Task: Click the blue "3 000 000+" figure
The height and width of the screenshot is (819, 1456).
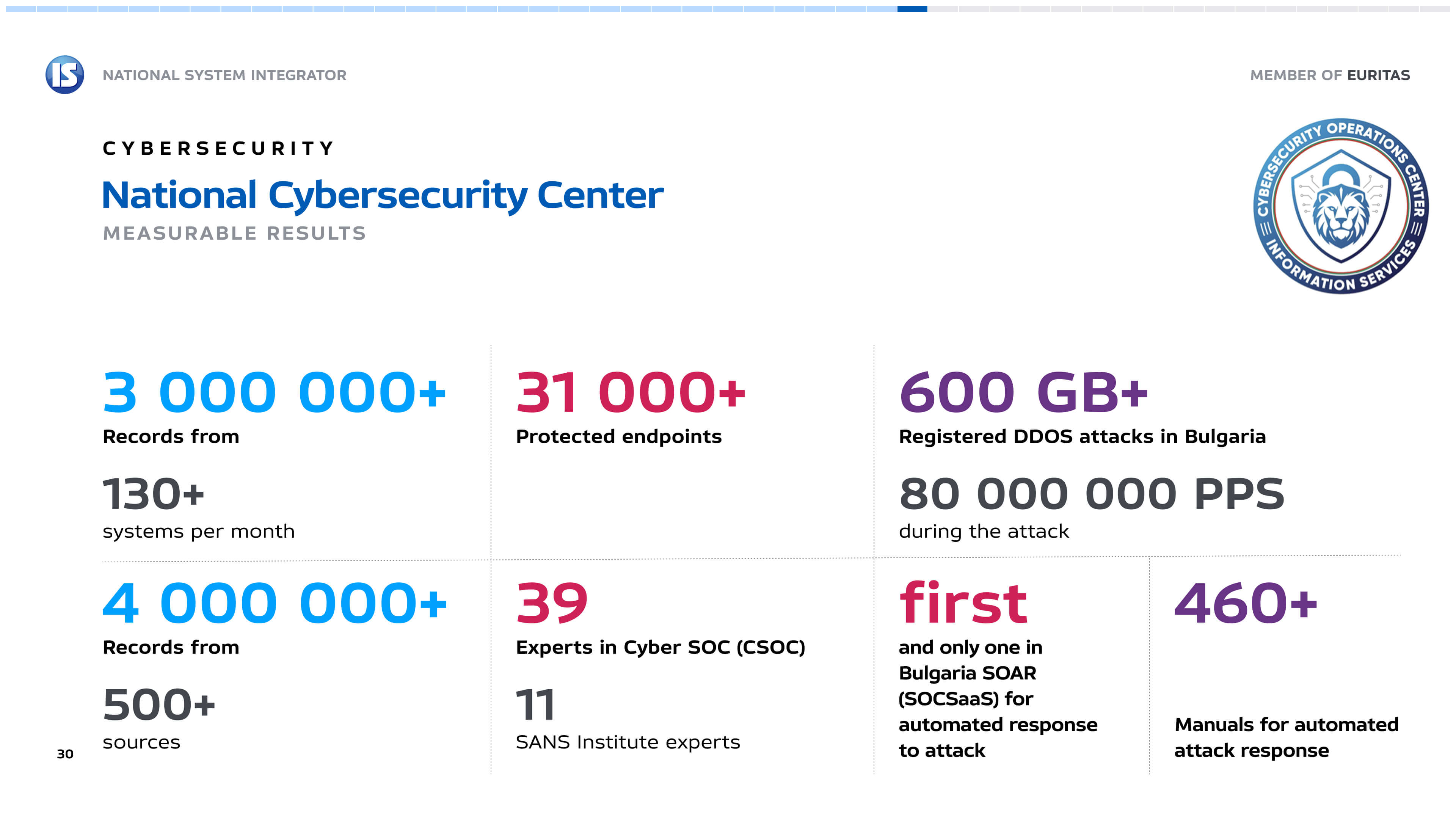Action: point(274,392)
